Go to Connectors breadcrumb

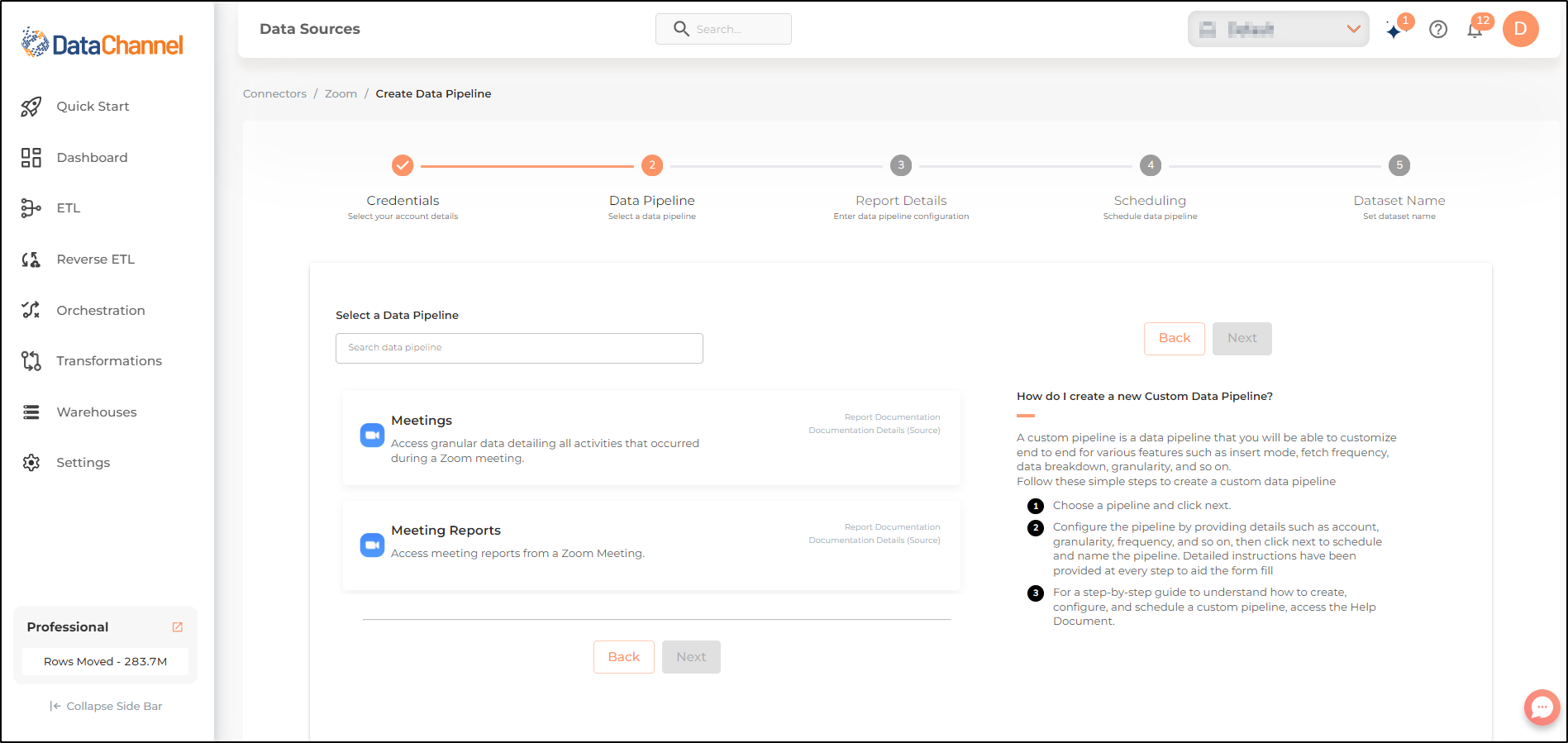(x=274, y=94)
